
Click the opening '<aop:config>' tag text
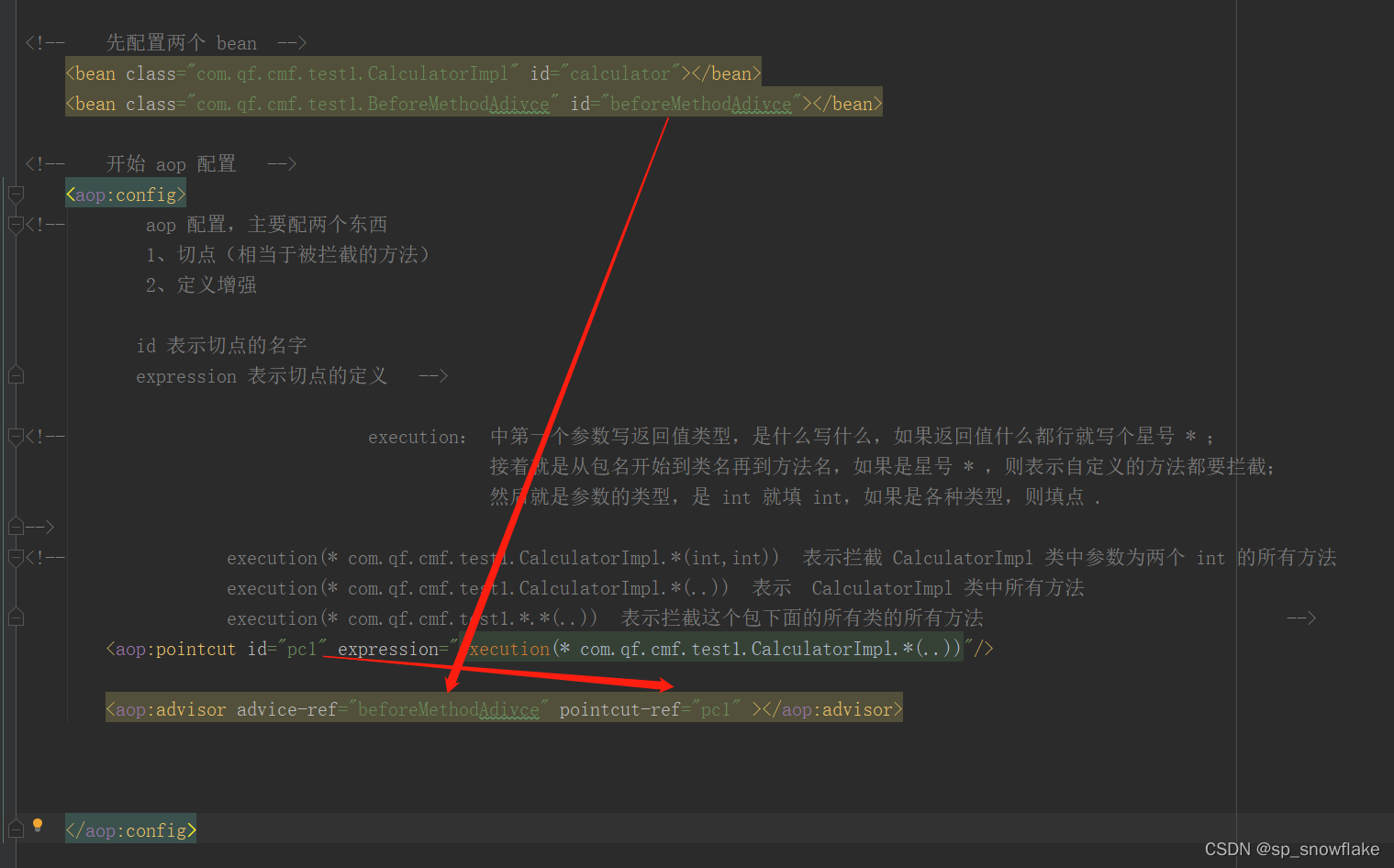coord(126,195)
